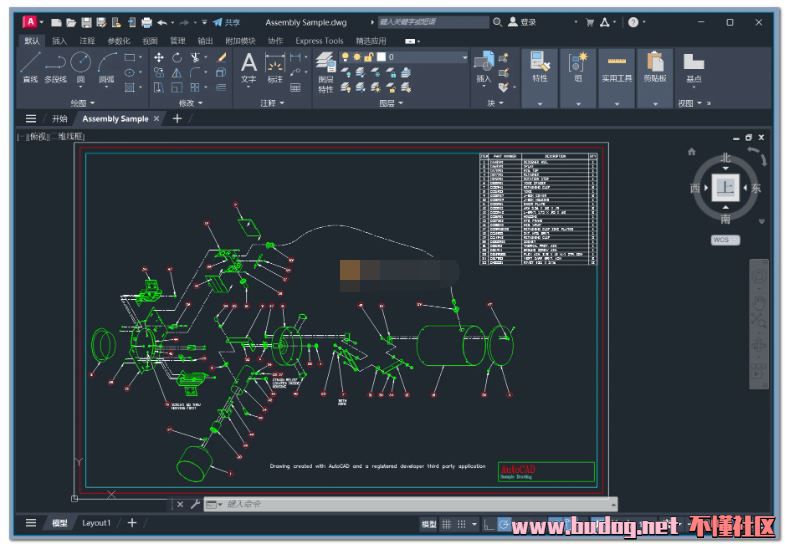Switch to the 开始 Start file tab

coord(59,119)
